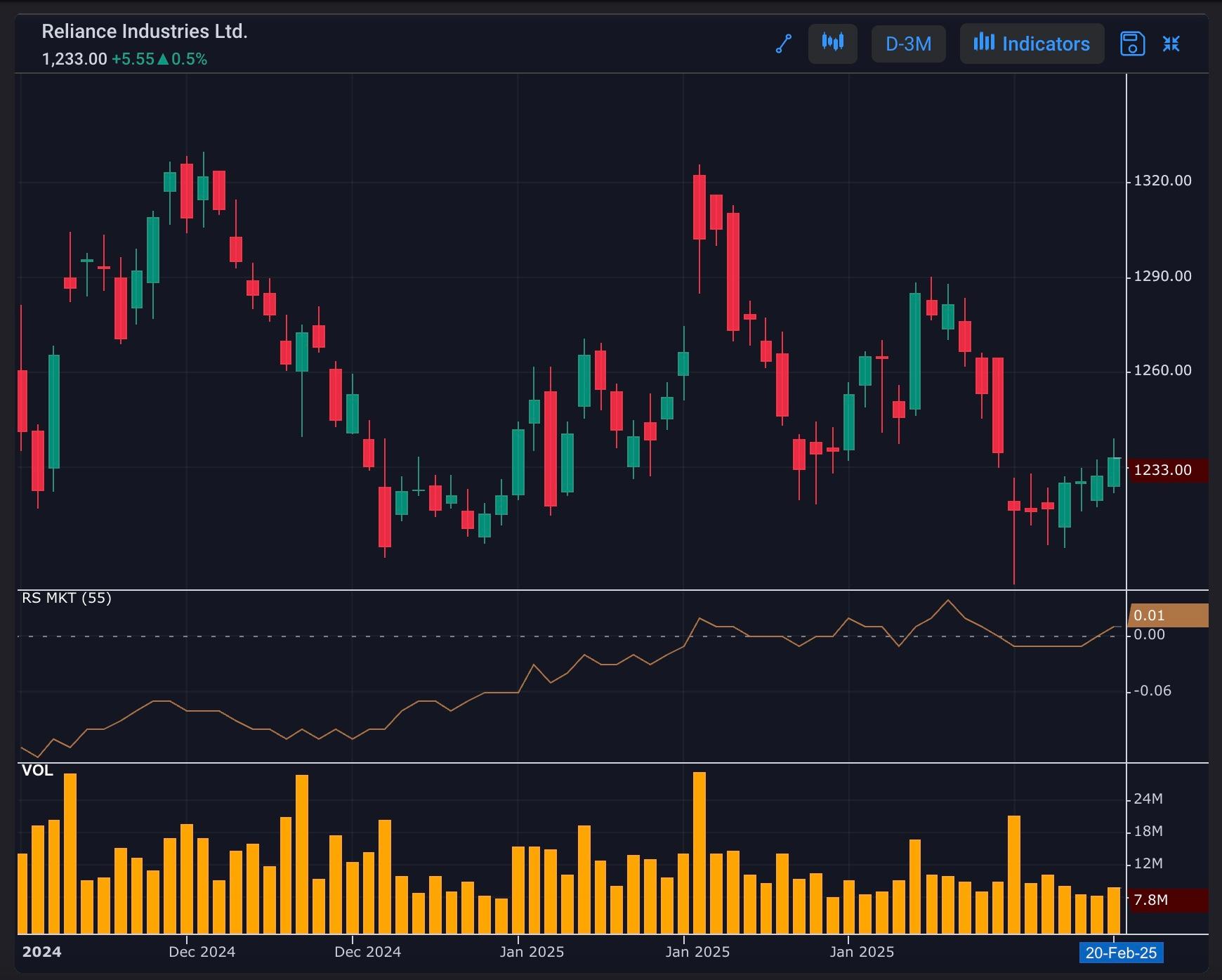
Task: Save the chart using the save icon
Action: pos(1132,44)
